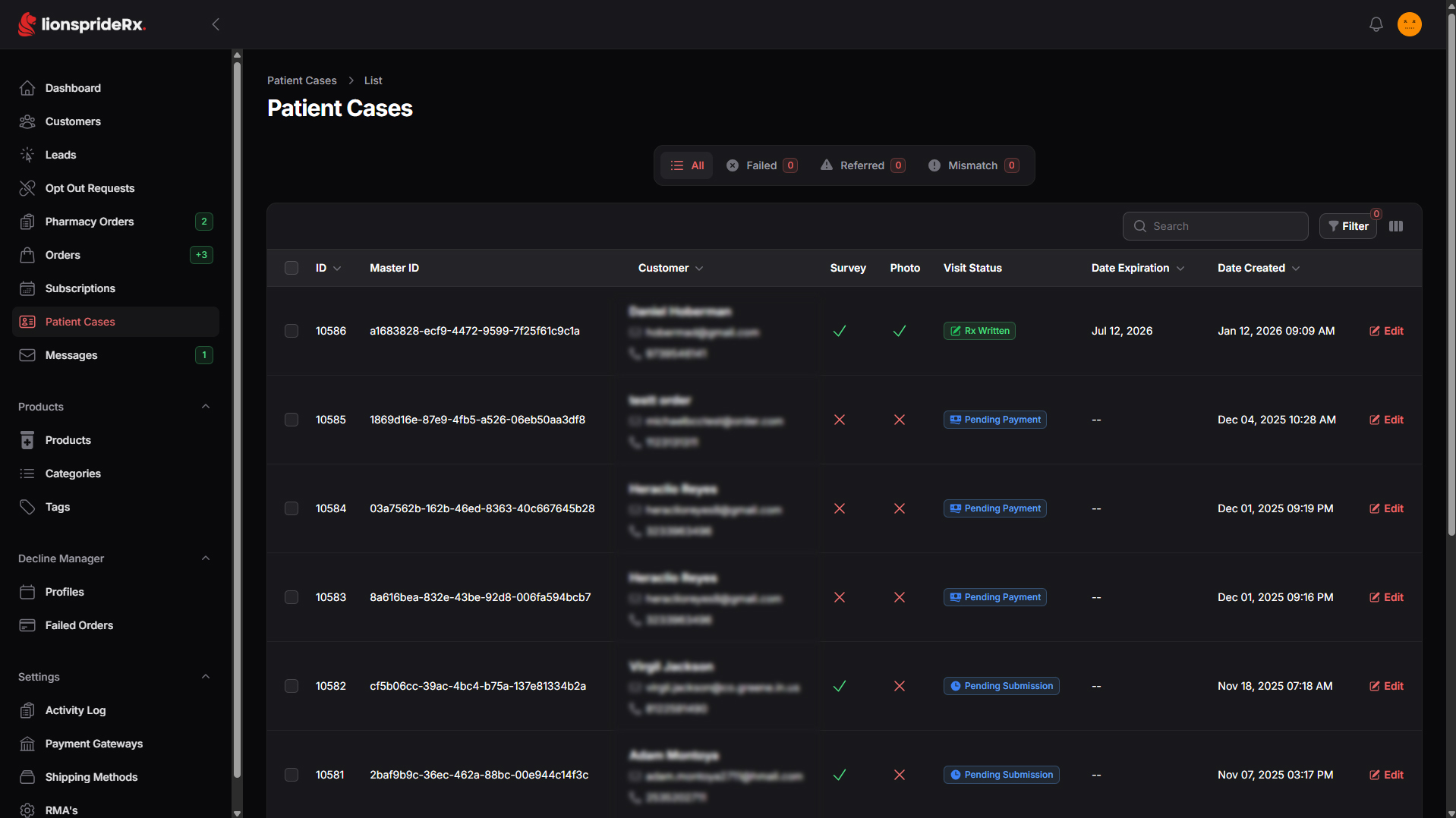
Task: Switch to the Failed tab
Action: tap(761, 165)
